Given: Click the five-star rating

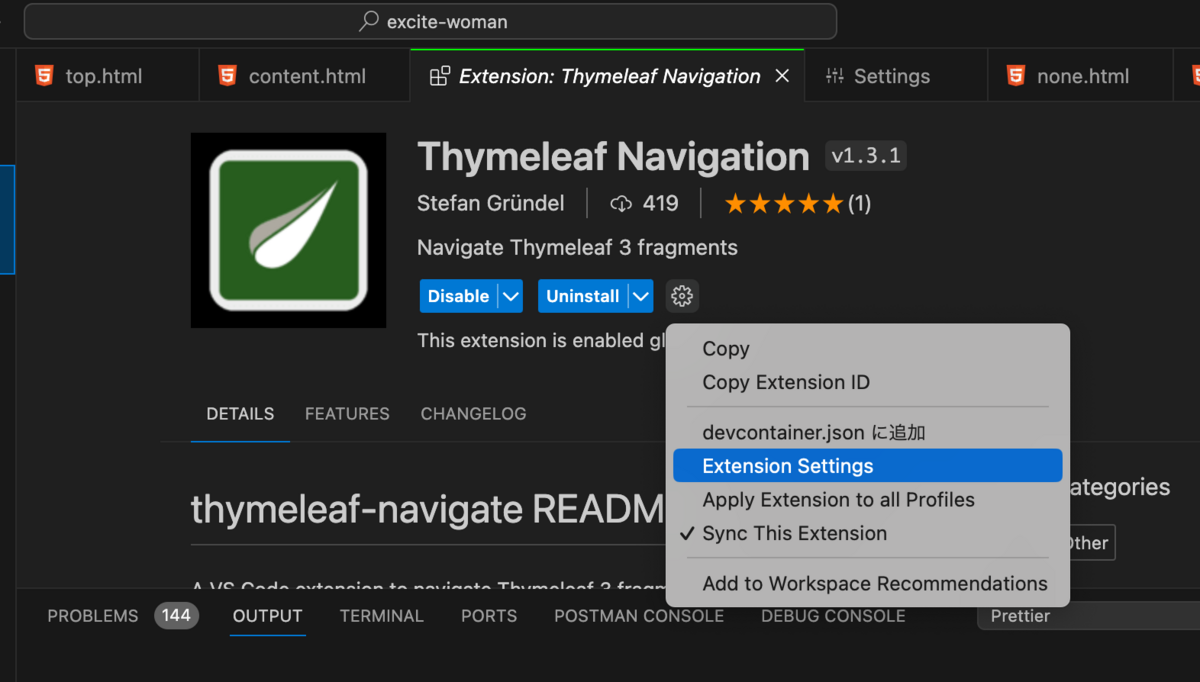Looking at the screenshot, I should (784, 204).
